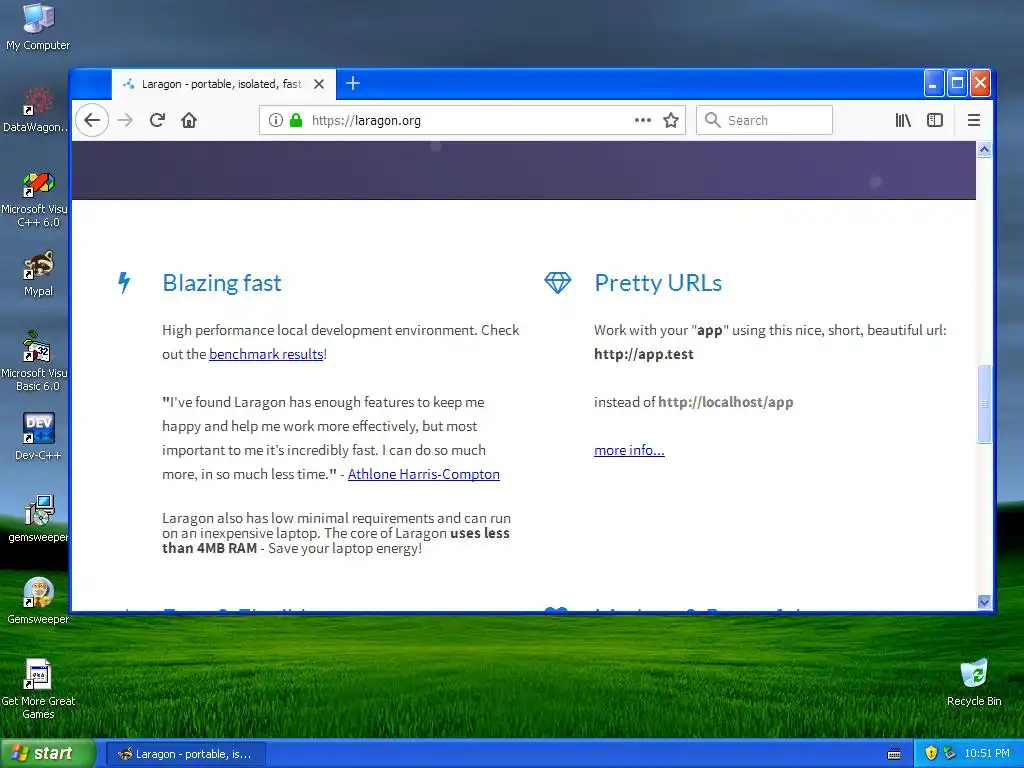Close the Laragon tab
The width and height of the screenshot is (1024, 768).
tap(319, 84)
